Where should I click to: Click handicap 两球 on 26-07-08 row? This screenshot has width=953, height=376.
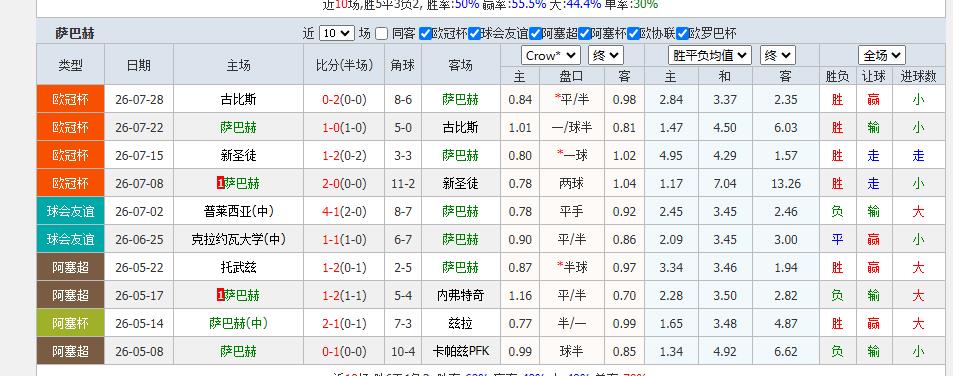(x=571, y=183)
